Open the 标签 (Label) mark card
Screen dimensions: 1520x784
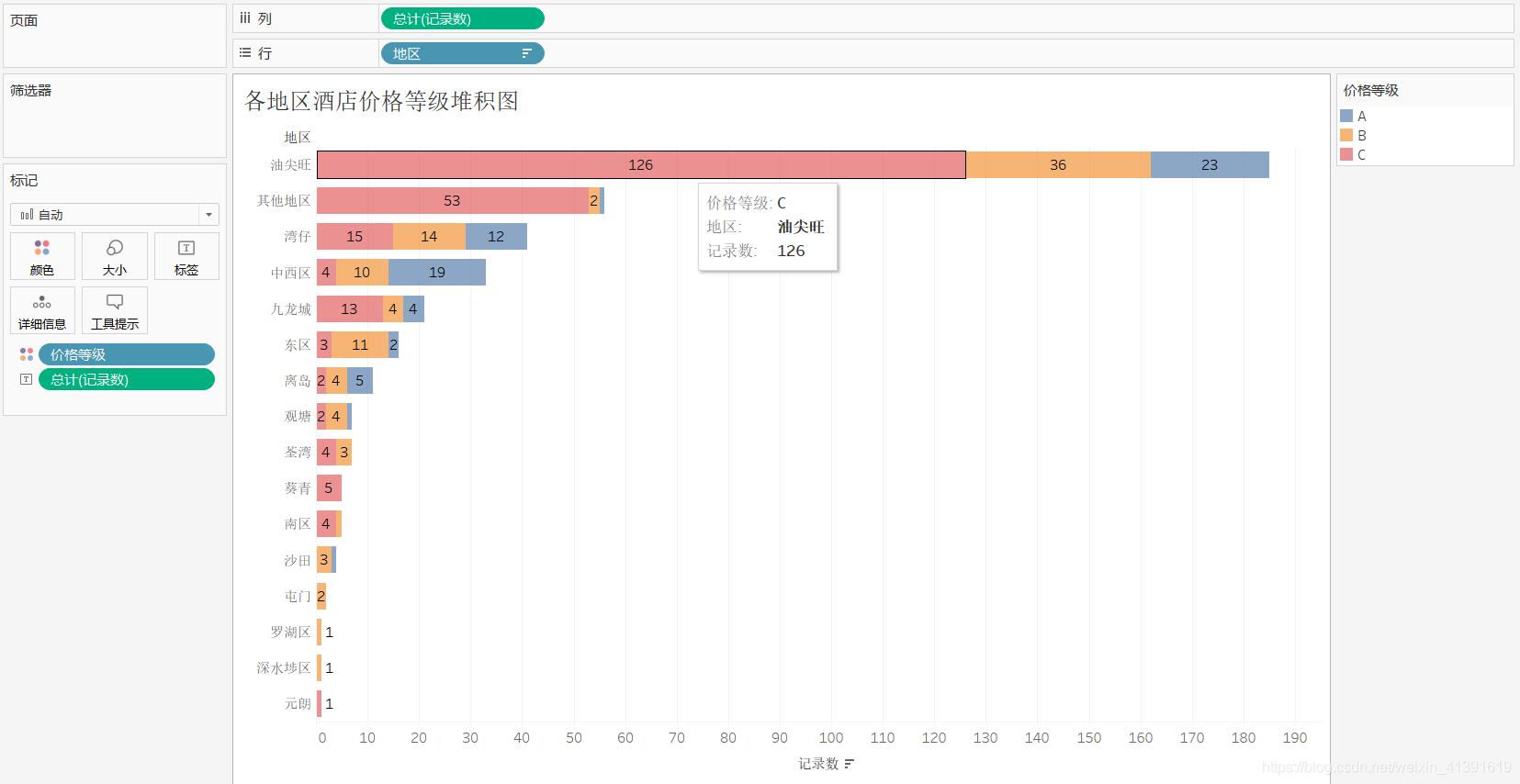186,256
